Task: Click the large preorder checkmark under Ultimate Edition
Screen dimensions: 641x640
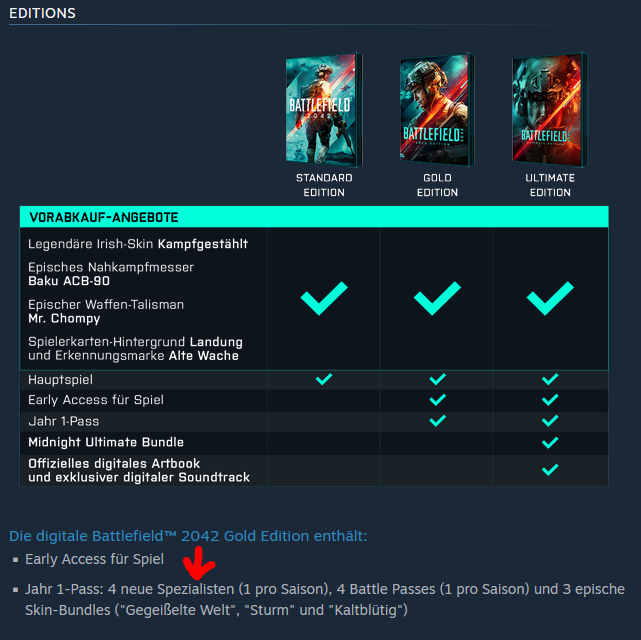Action: click(x=550, y=298)
